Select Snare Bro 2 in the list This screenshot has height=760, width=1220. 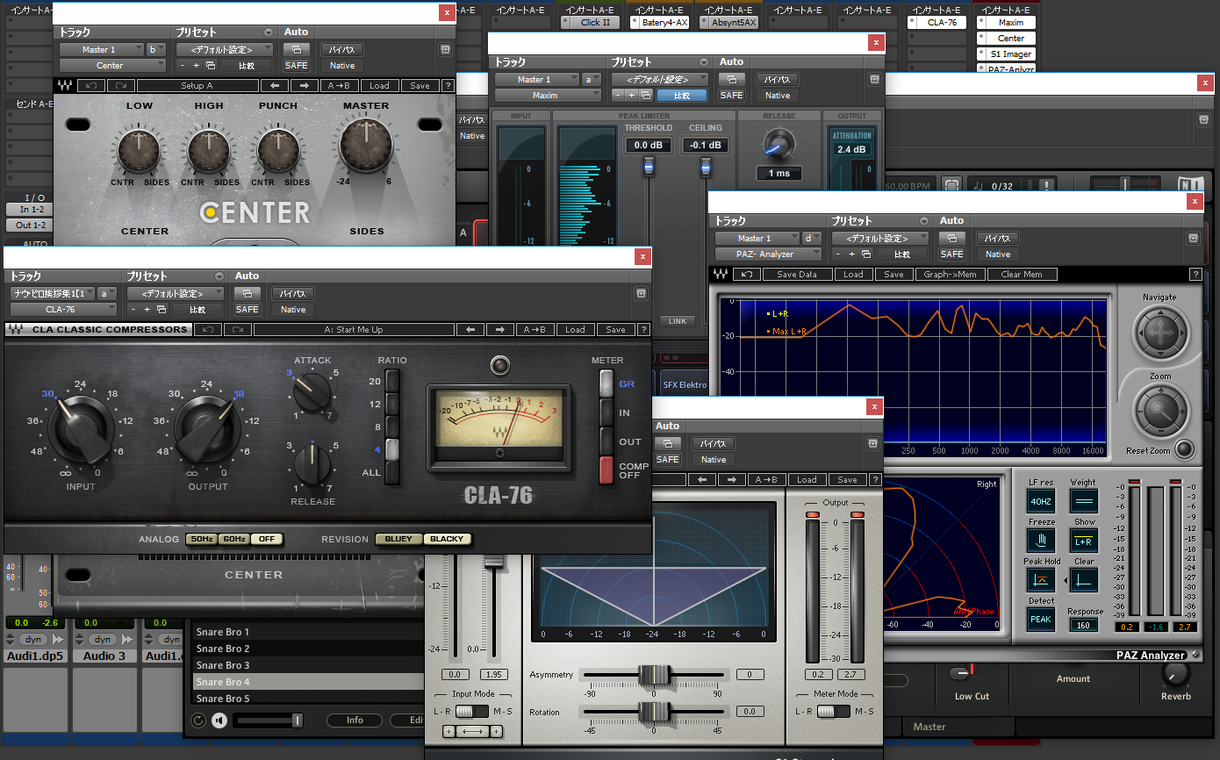tap(308, 648)
